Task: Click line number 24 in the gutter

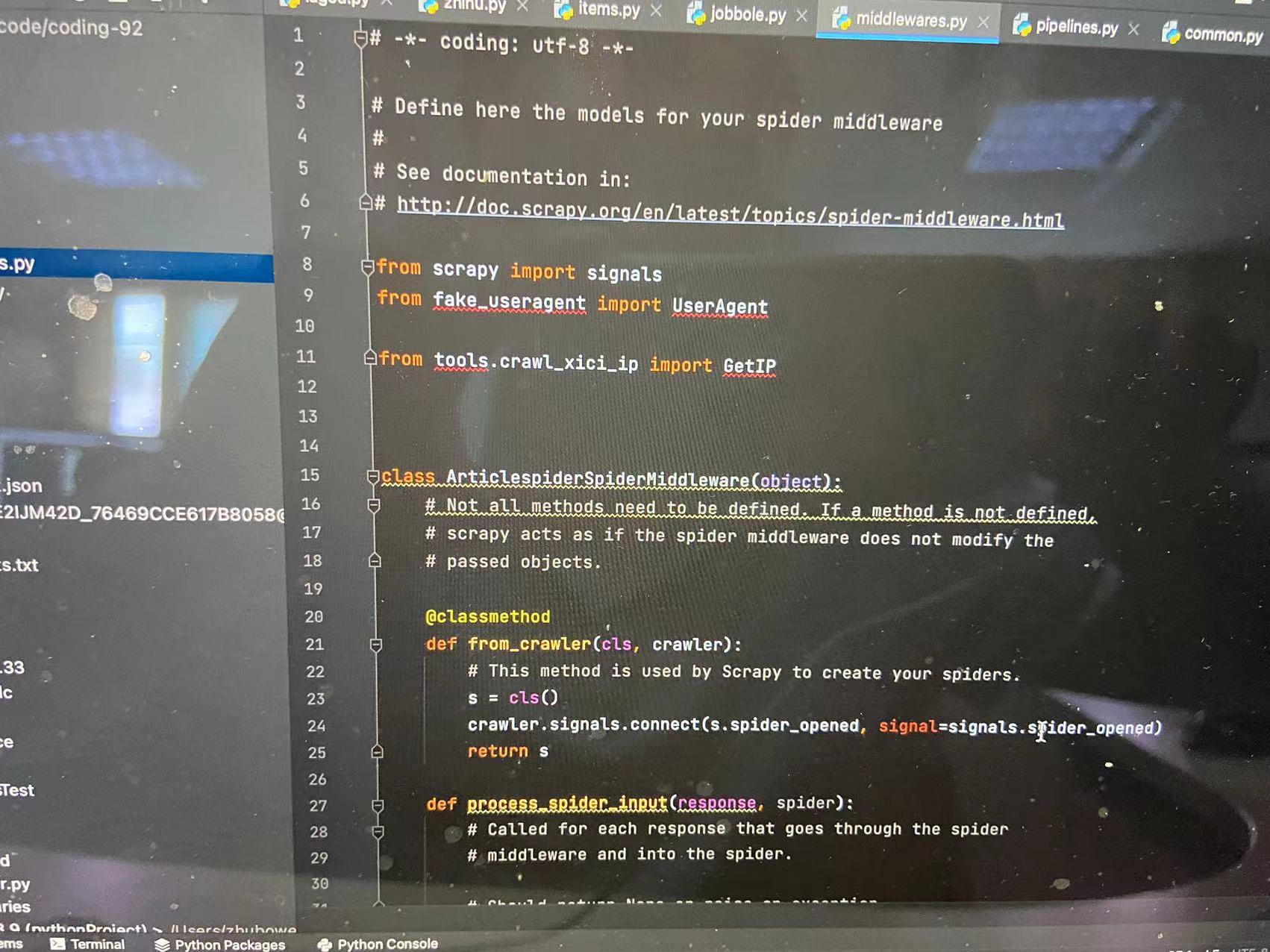Action: point(316,726)
